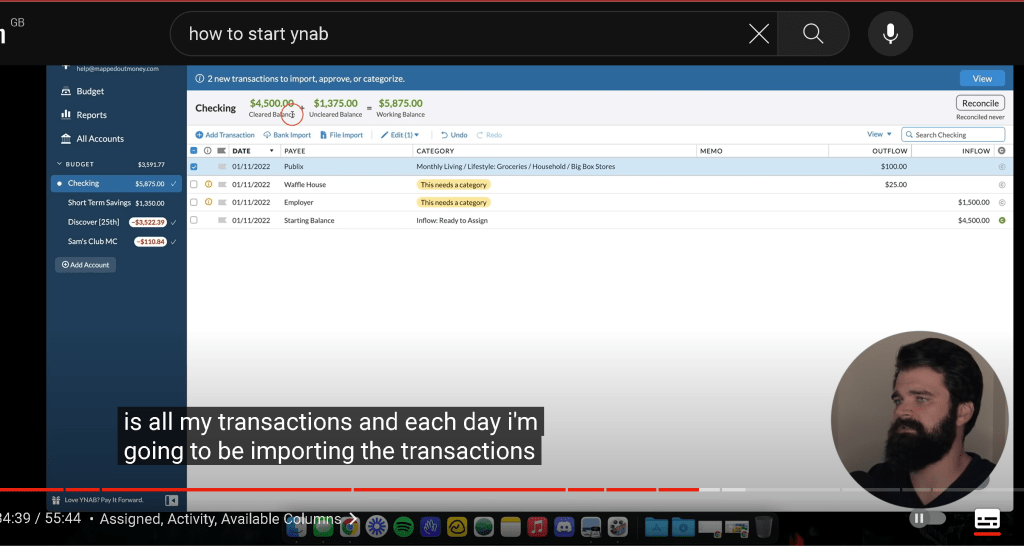Toggle the select-all checkbox in the table header
The image size is (1024, 553).
point(193,151)
